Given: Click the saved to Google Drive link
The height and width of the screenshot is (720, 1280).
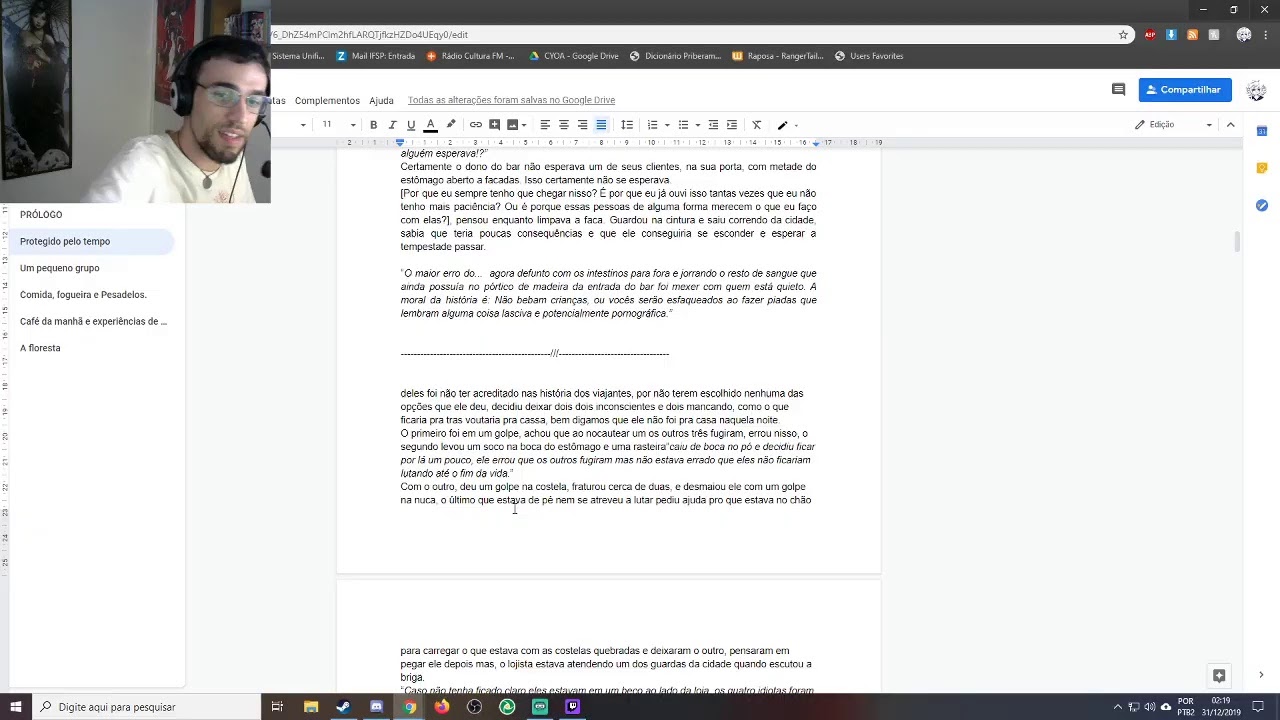Looking at the screenshot, I should click(511, 100).
